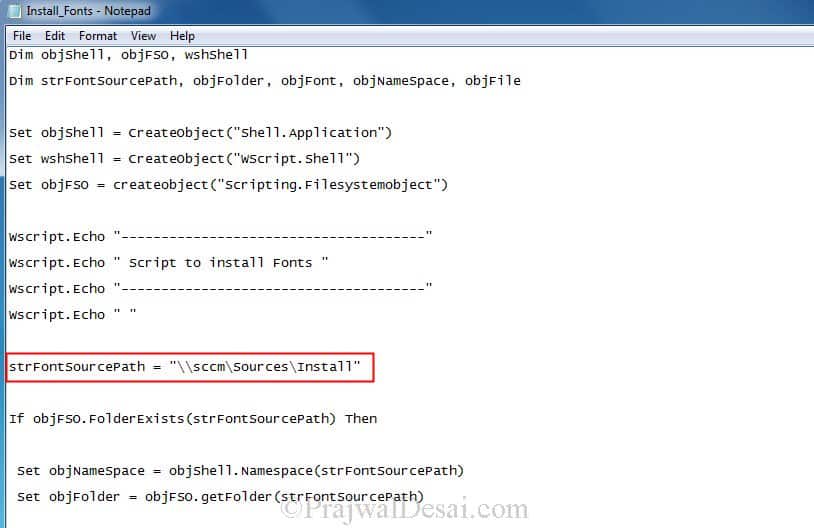Open the Help menu

[182, 36]
